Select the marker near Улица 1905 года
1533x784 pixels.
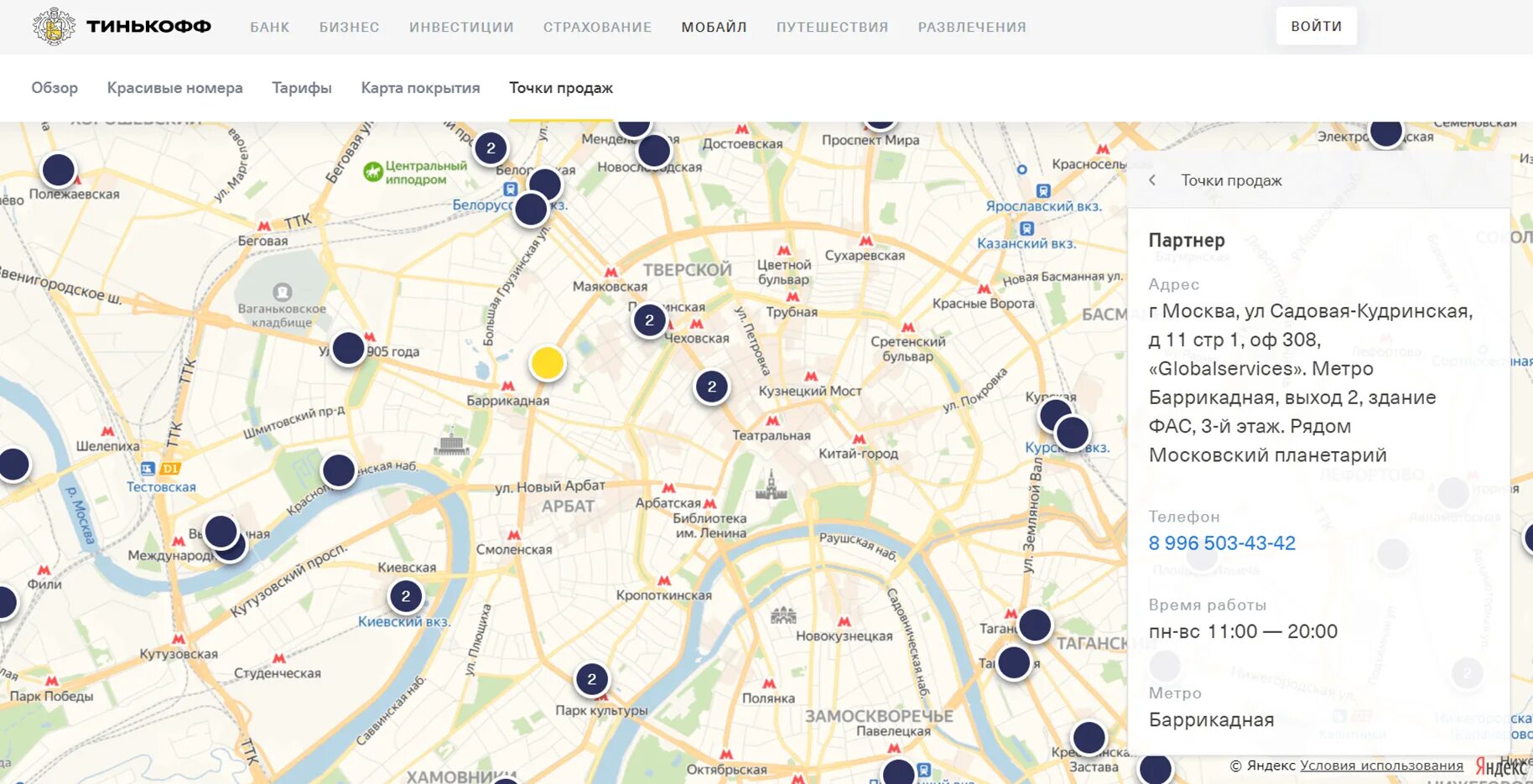[x=349, y=348]
